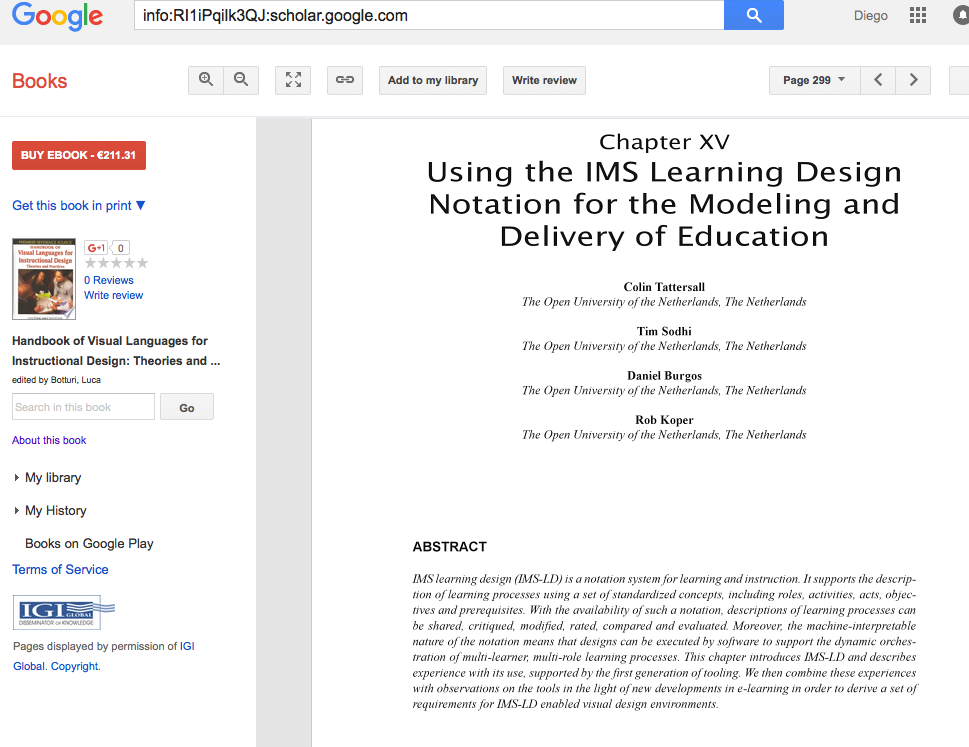Image resolution: width=969 pixels, height=747 pixels.
Task: Go to previous page arrow
Action: 878,80
